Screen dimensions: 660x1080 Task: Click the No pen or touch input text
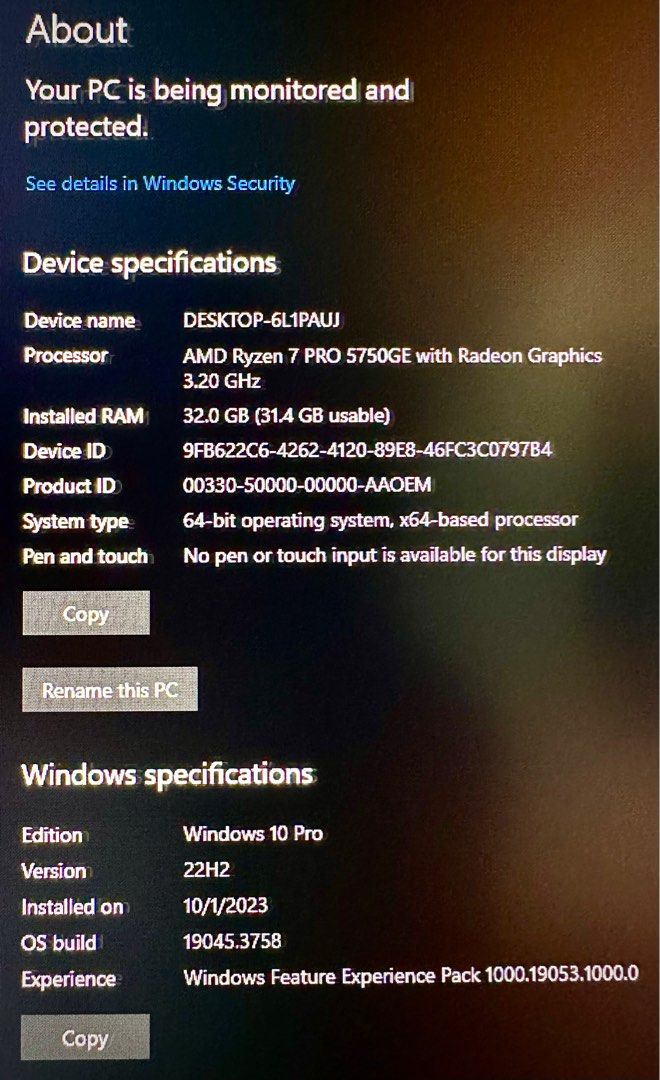point(395,555)
